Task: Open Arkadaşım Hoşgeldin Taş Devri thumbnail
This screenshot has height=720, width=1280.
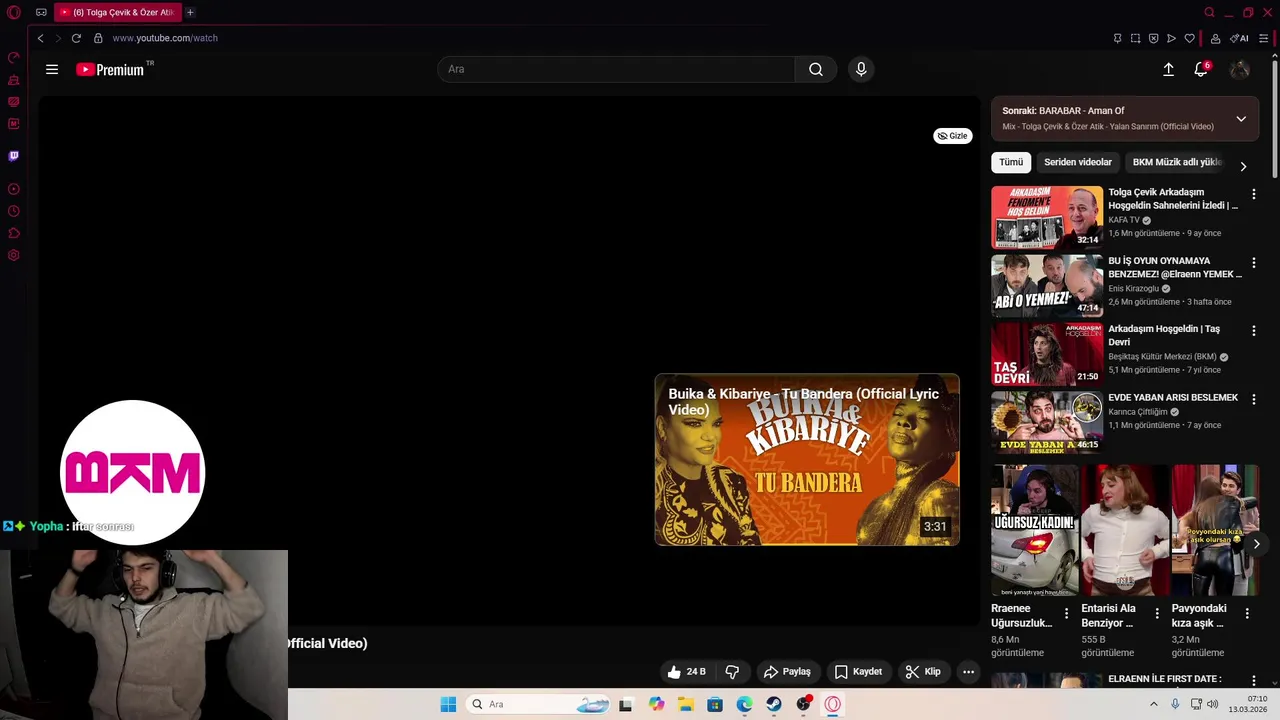Action: pyautogui.click(x=1047, y=354)
